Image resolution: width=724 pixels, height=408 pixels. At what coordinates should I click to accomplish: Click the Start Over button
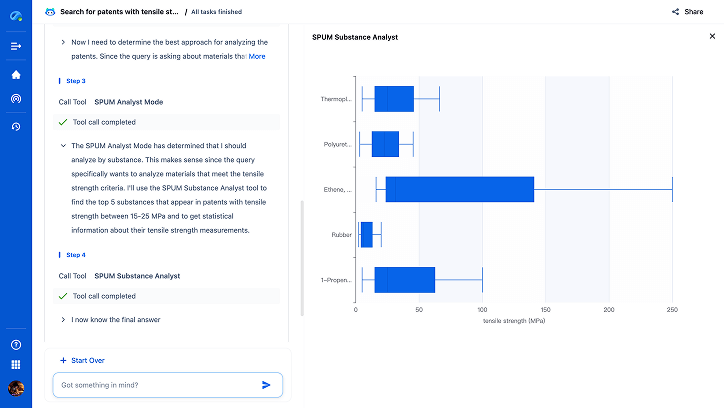(82, 360)
